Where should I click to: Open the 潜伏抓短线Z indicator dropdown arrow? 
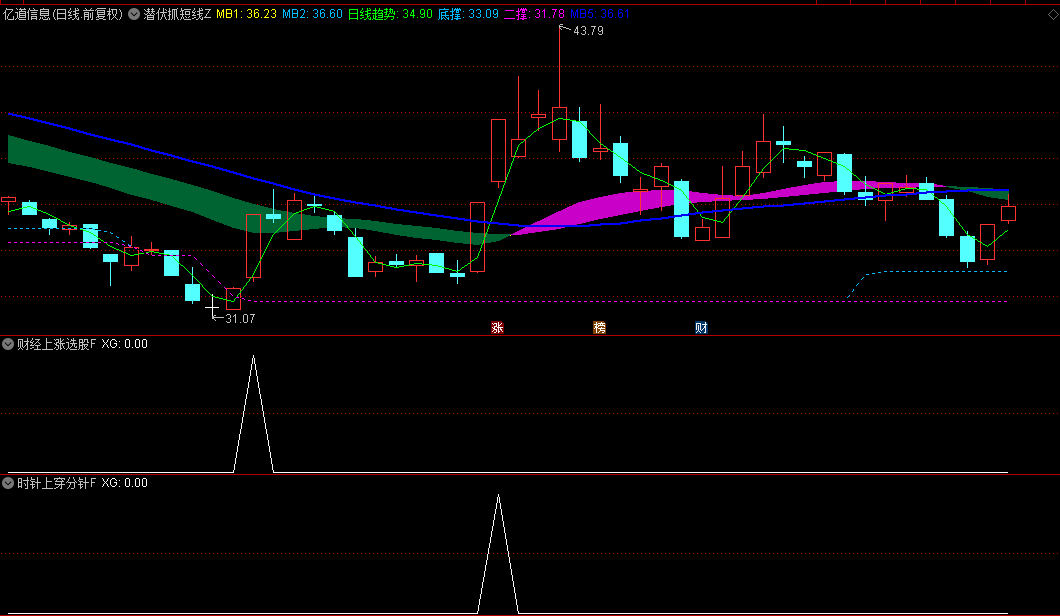pyautogui.click(x=134, y=14)
